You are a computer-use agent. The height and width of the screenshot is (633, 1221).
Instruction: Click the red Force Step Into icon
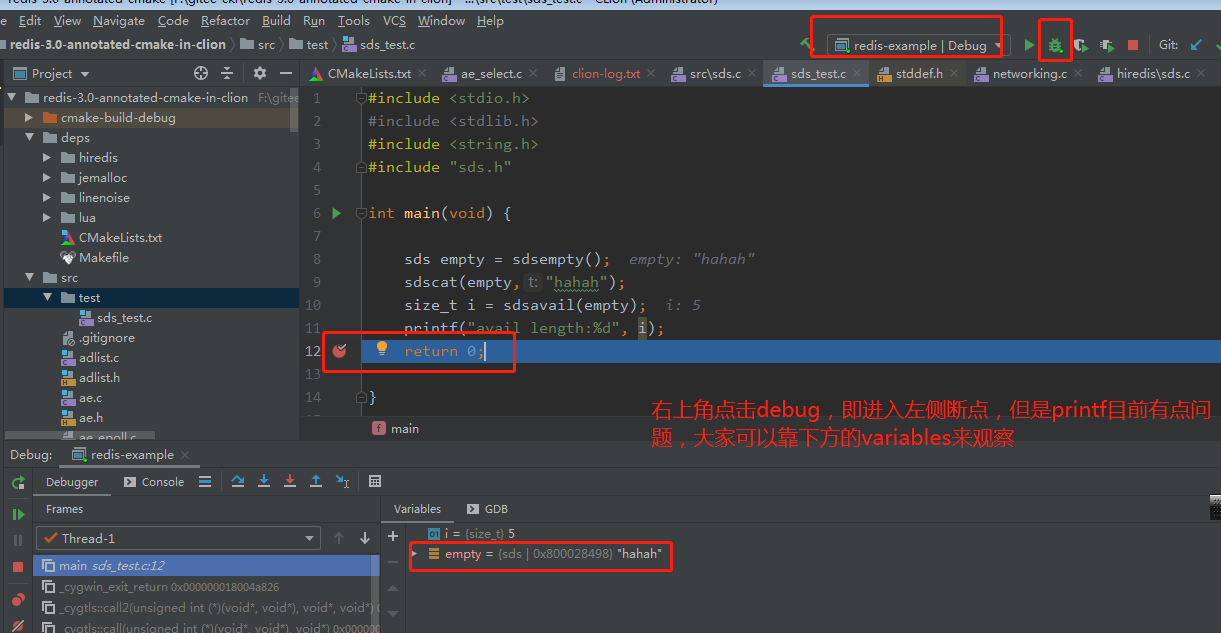pos(290,481)
